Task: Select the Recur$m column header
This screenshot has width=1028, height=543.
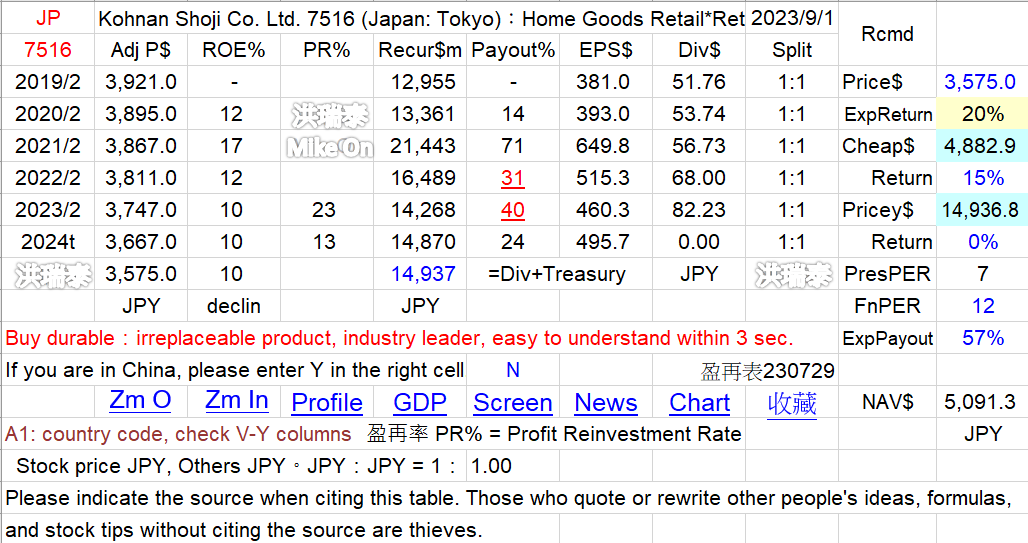Action: (420, 50)
